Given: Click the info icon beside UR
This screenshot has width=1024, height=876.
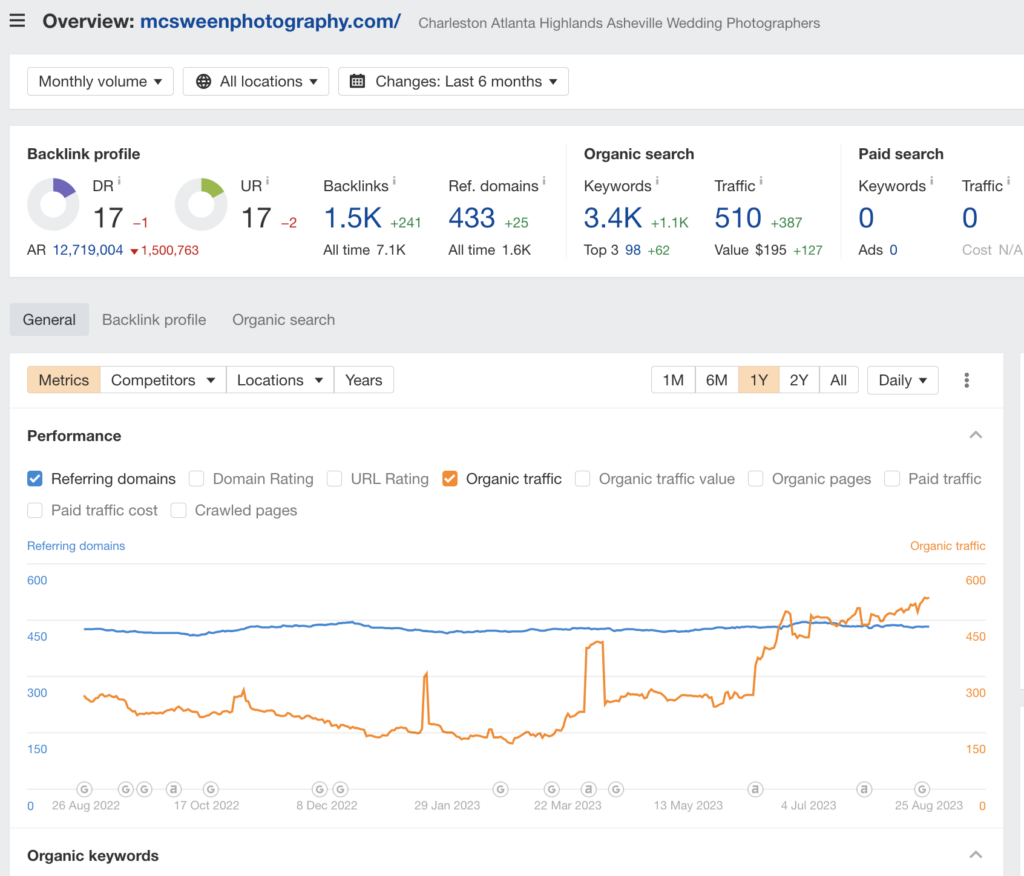Looking at the screenshot, I should tap(267, 181).
